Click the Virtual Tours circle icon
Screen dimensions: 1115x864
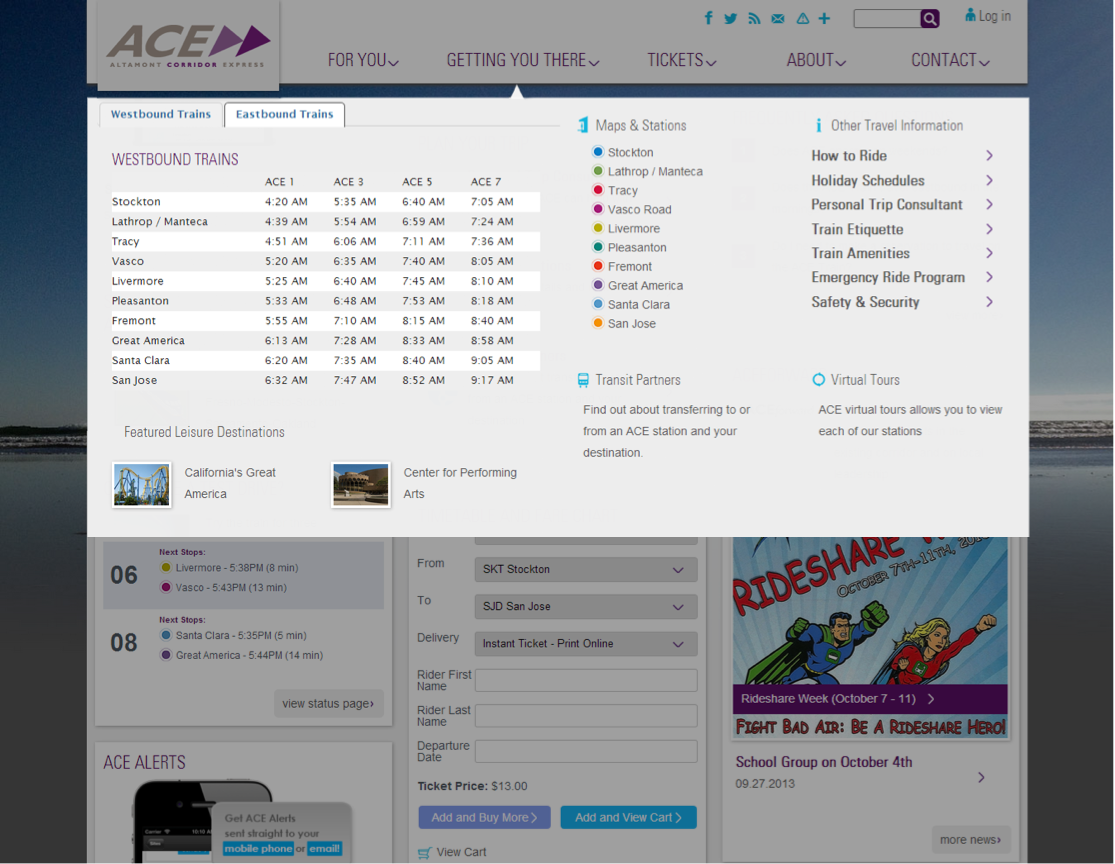pos(818,380)
